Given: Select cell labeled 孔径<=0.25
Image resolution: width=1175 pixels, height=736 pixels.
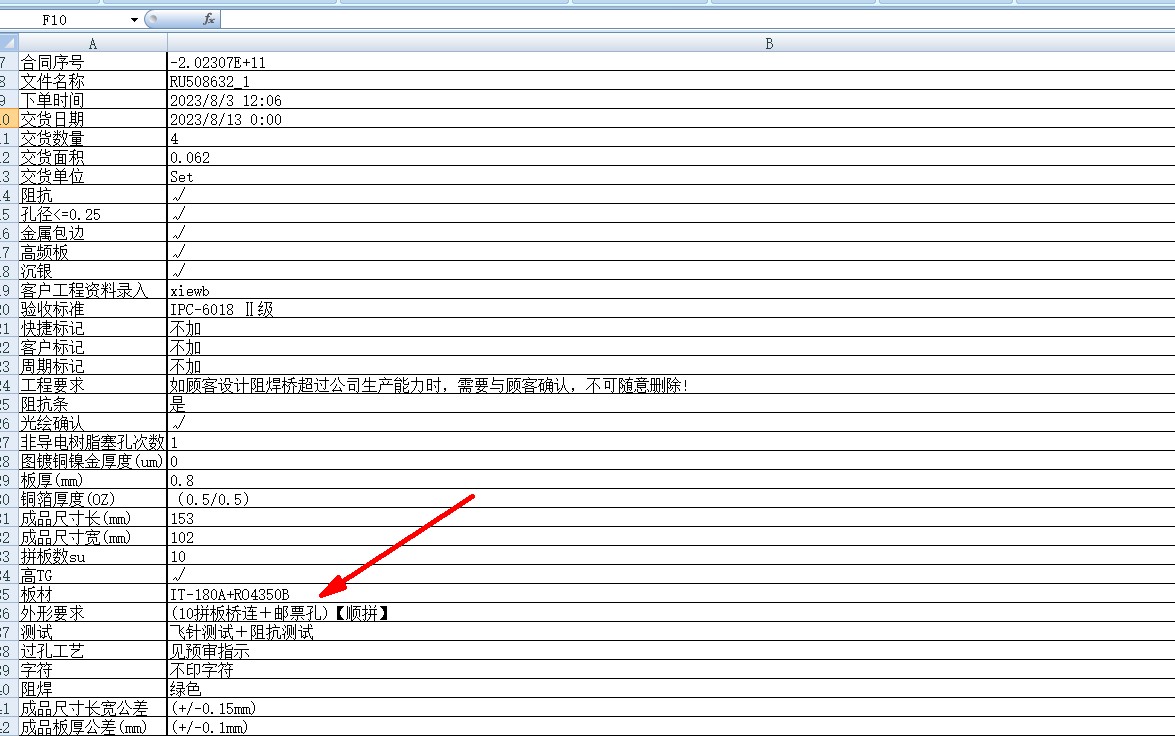Looking at the screenshot, I should point(93,214).
